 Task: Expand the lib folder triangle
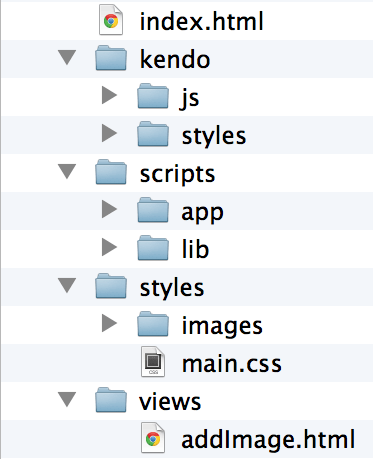point(109,247)
